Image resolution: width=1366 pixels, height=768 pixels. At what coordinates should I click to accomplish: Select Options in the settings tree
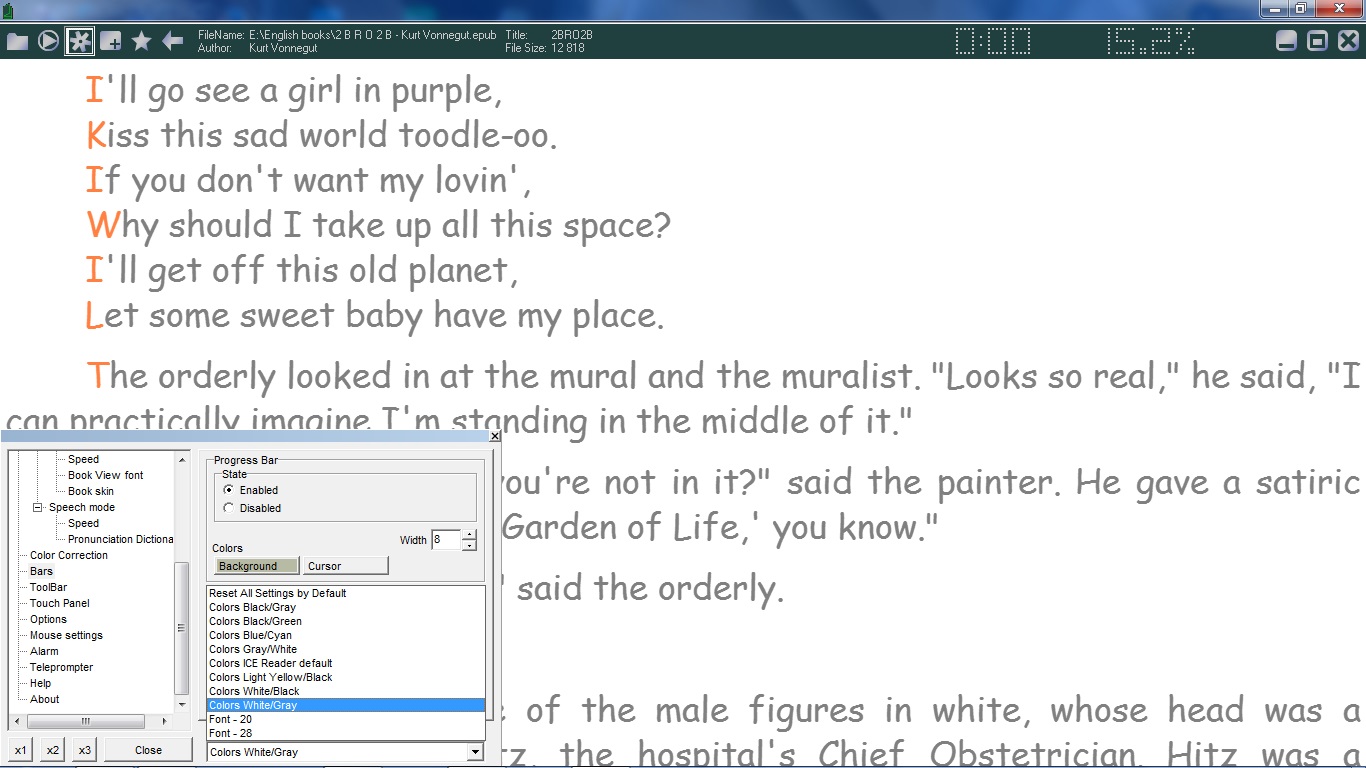(x=48, y=619)
